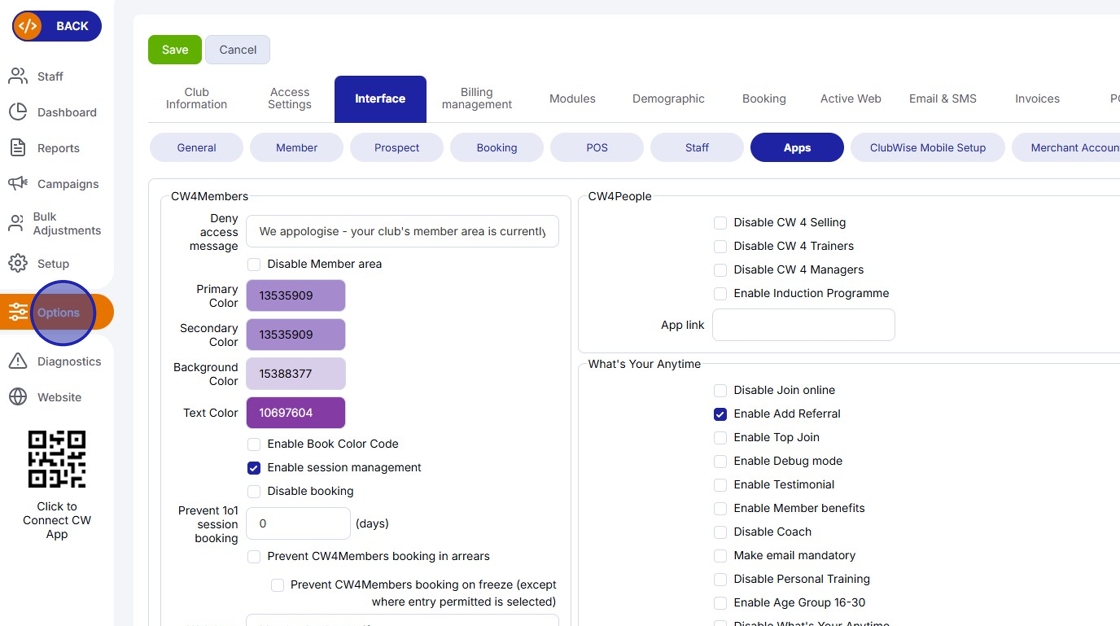Check Make email mandatory
The image size is (1120, 626).
click(x=720, y=556)
